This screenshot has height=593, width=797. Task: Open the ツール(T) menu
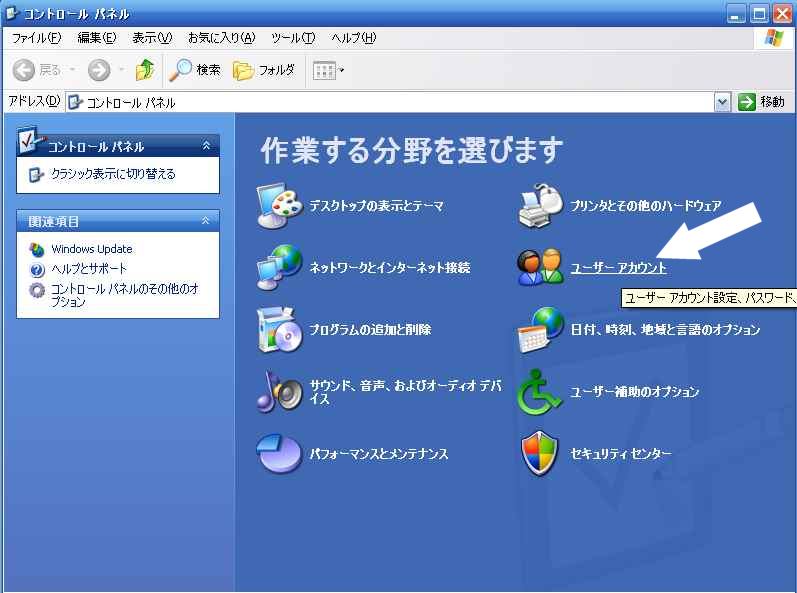point(293,38)
